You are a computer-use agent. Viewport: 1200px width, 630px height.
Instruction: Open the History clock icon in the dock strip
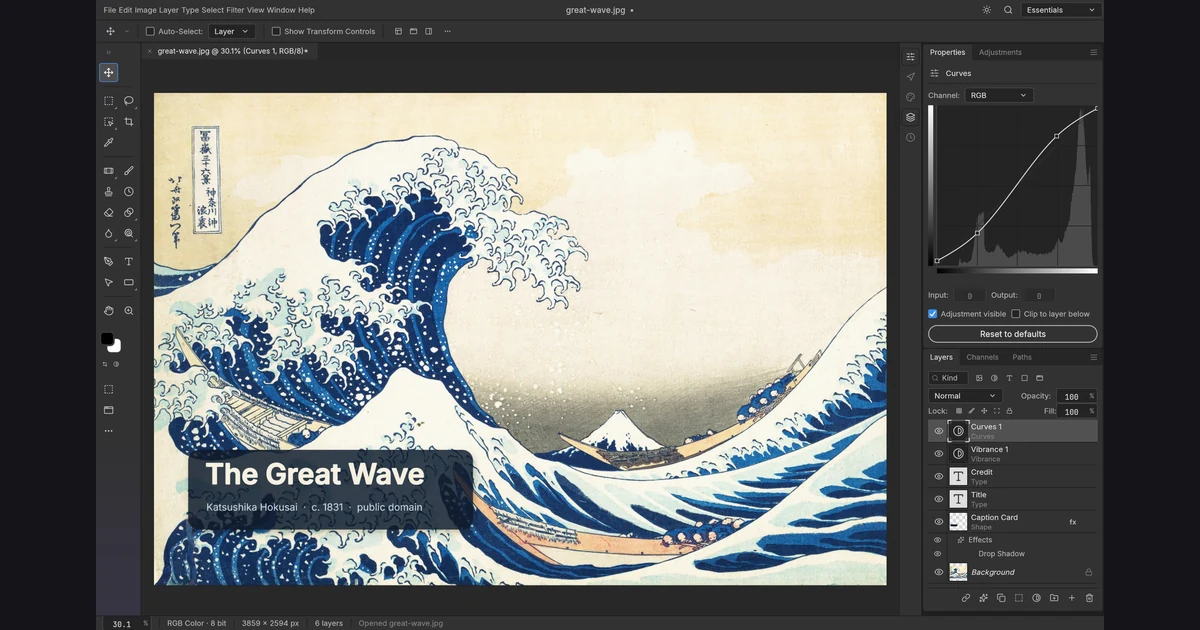910,137
